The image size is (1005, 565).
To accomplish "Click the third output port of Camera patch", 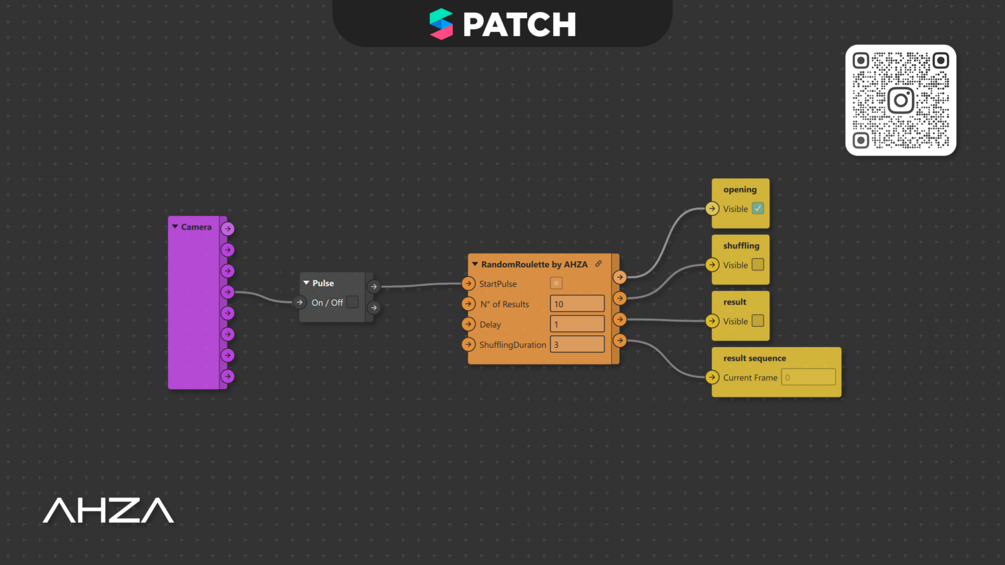I will 228,271.
